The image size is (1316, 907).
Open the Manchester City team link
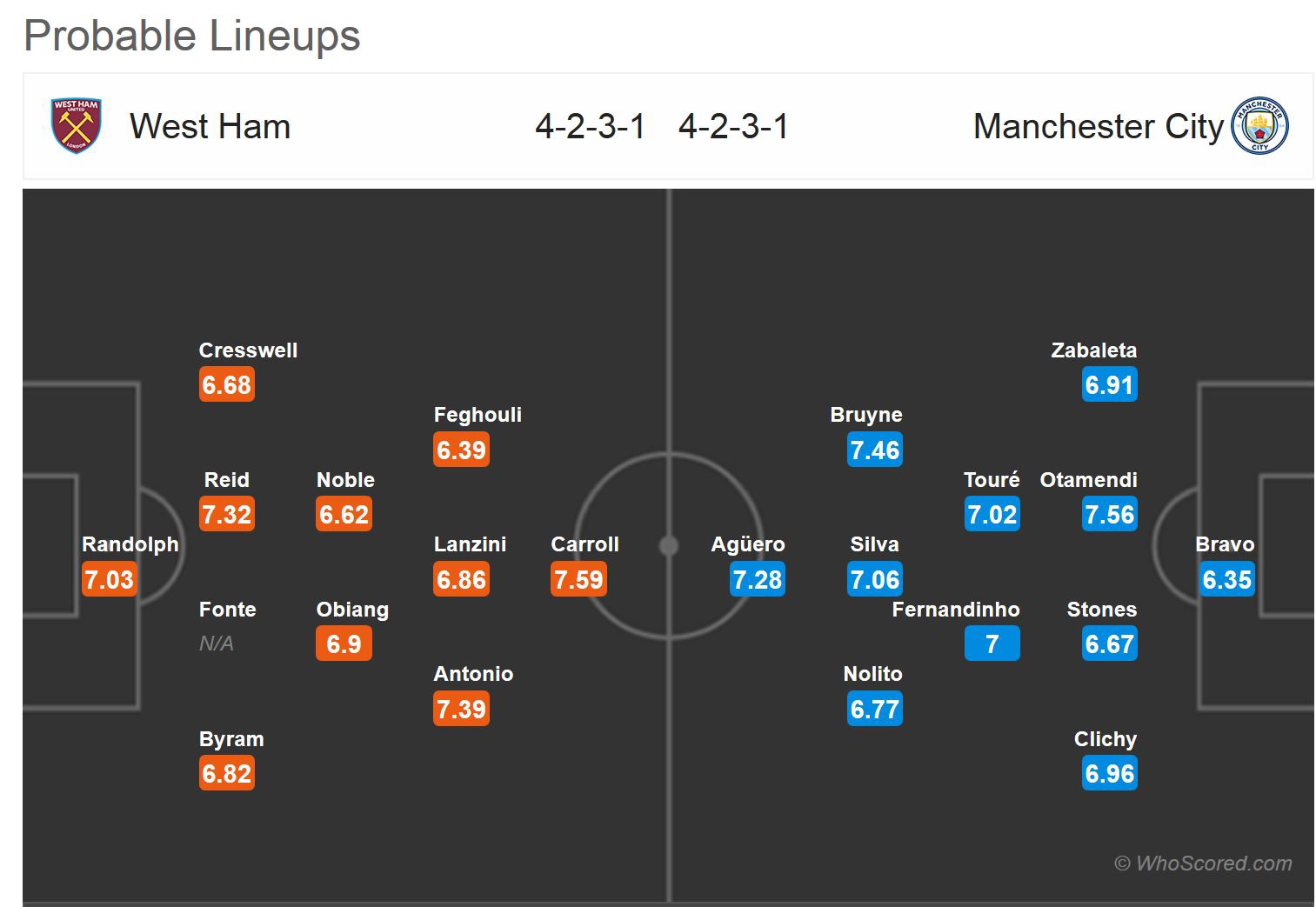1098,126
